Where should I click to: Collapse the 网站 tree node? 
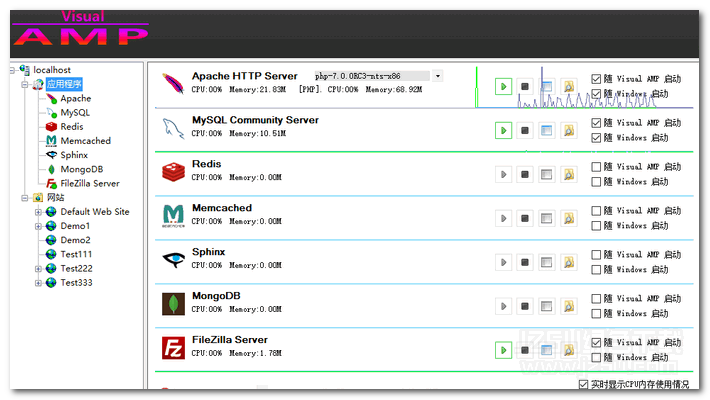pos(24,198)
